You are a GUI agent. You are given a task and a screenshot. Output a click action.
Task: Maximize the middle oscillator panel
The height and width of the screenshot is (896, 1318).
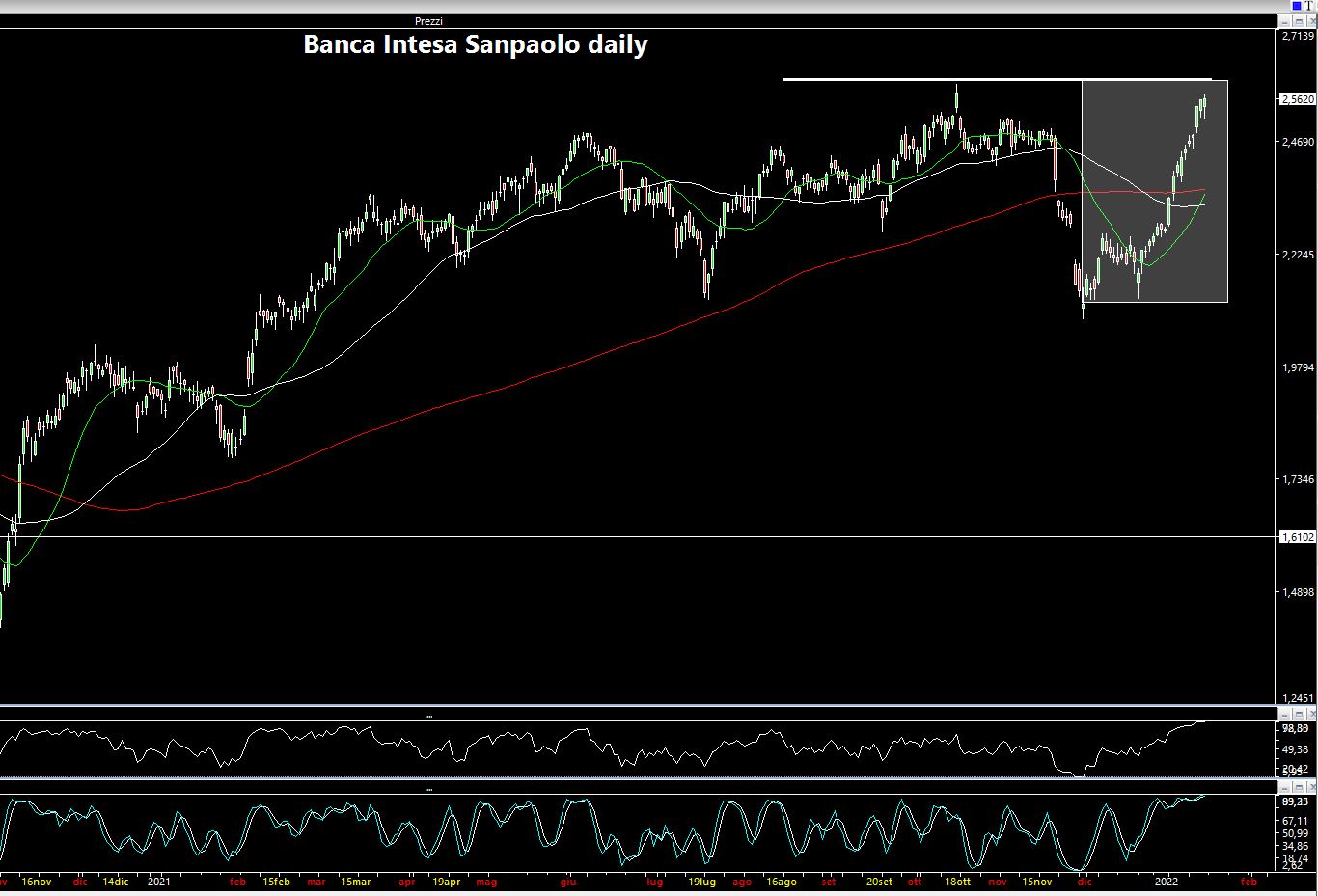coord(1299,714)
